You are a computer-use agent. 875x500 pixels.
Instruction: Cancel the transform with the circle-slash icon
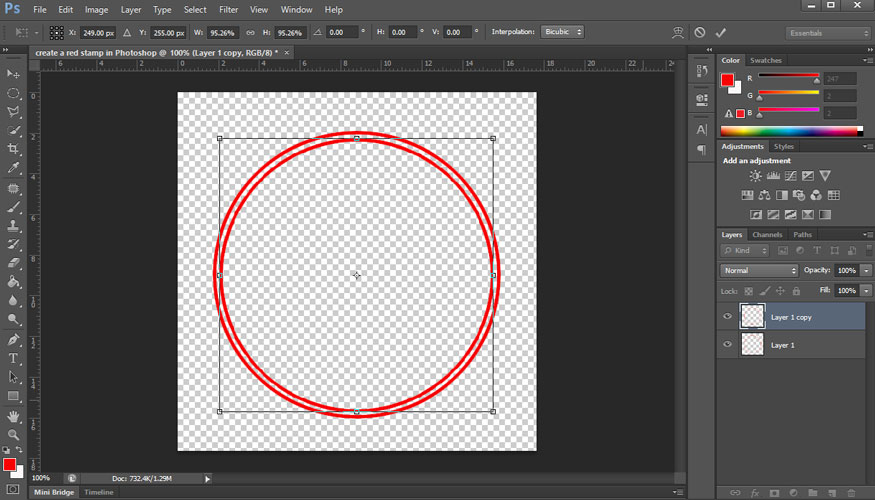[700, 32]
